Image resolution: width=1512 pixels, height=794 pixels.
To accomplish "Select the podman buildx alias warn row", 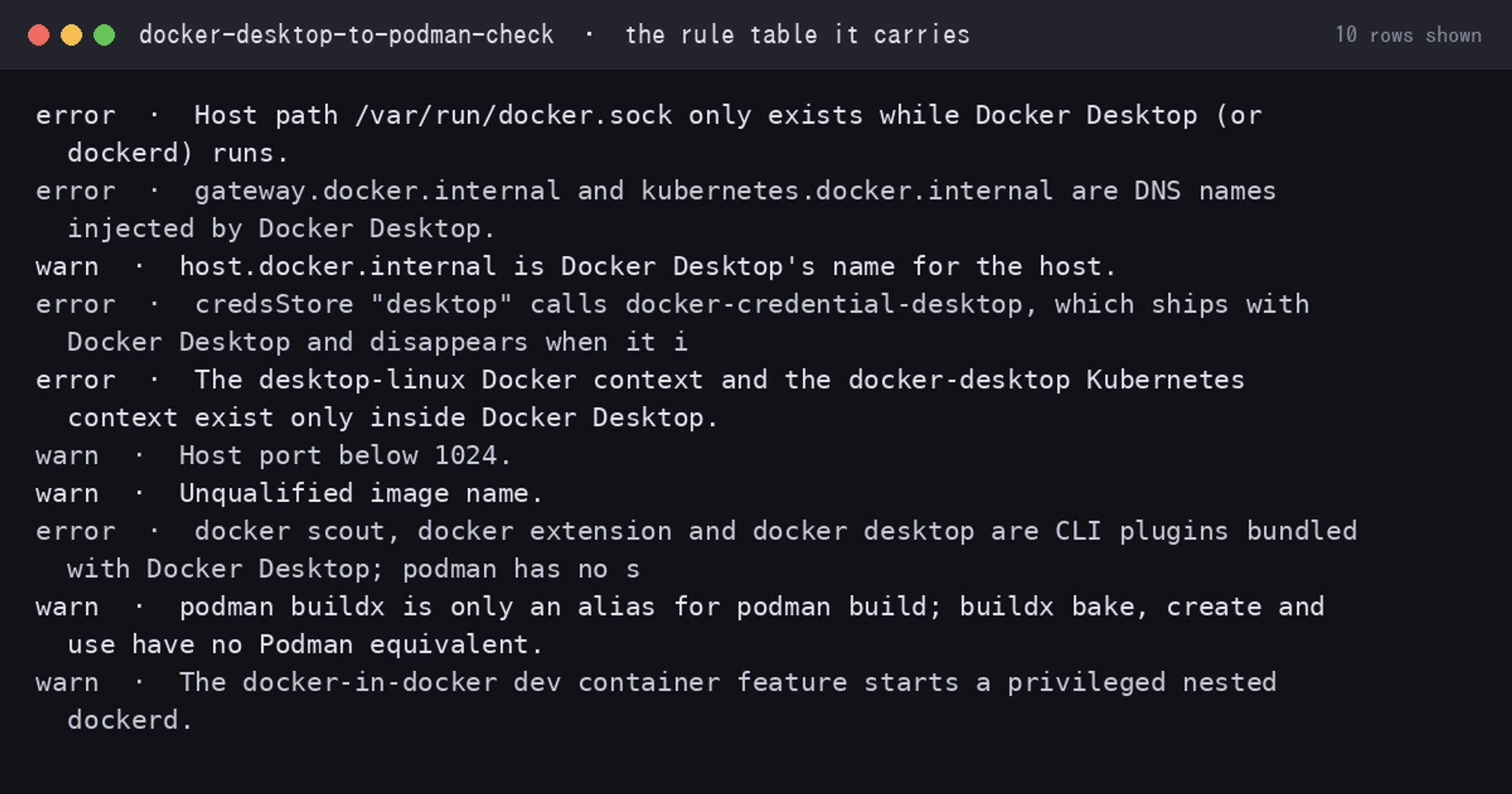I will pyautogui.click(x=756, y=626).
